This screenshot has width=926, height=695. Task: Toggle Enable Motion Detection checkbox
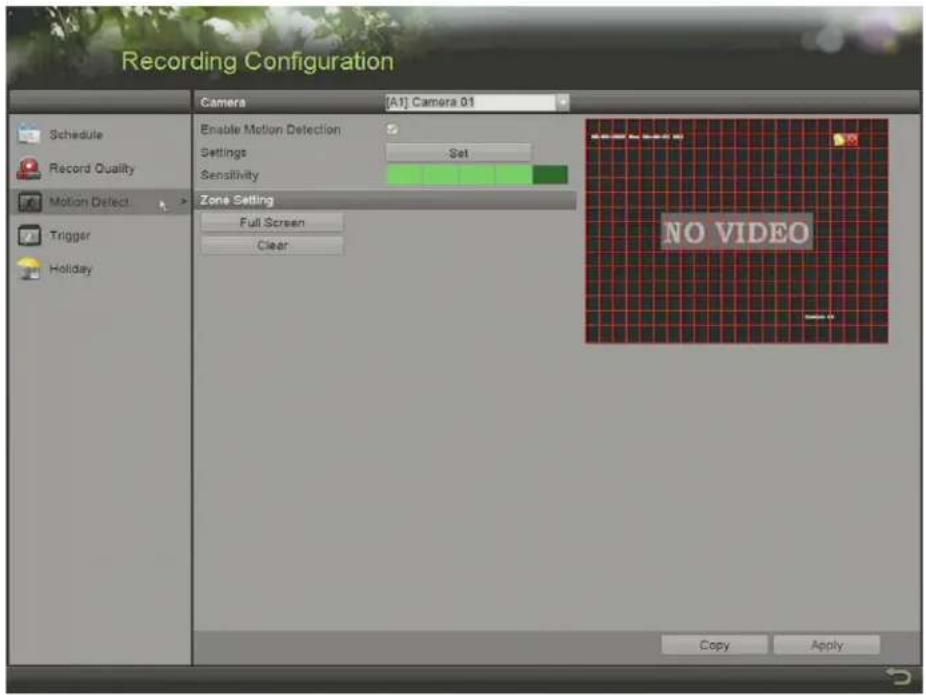[x=392, y=129]
